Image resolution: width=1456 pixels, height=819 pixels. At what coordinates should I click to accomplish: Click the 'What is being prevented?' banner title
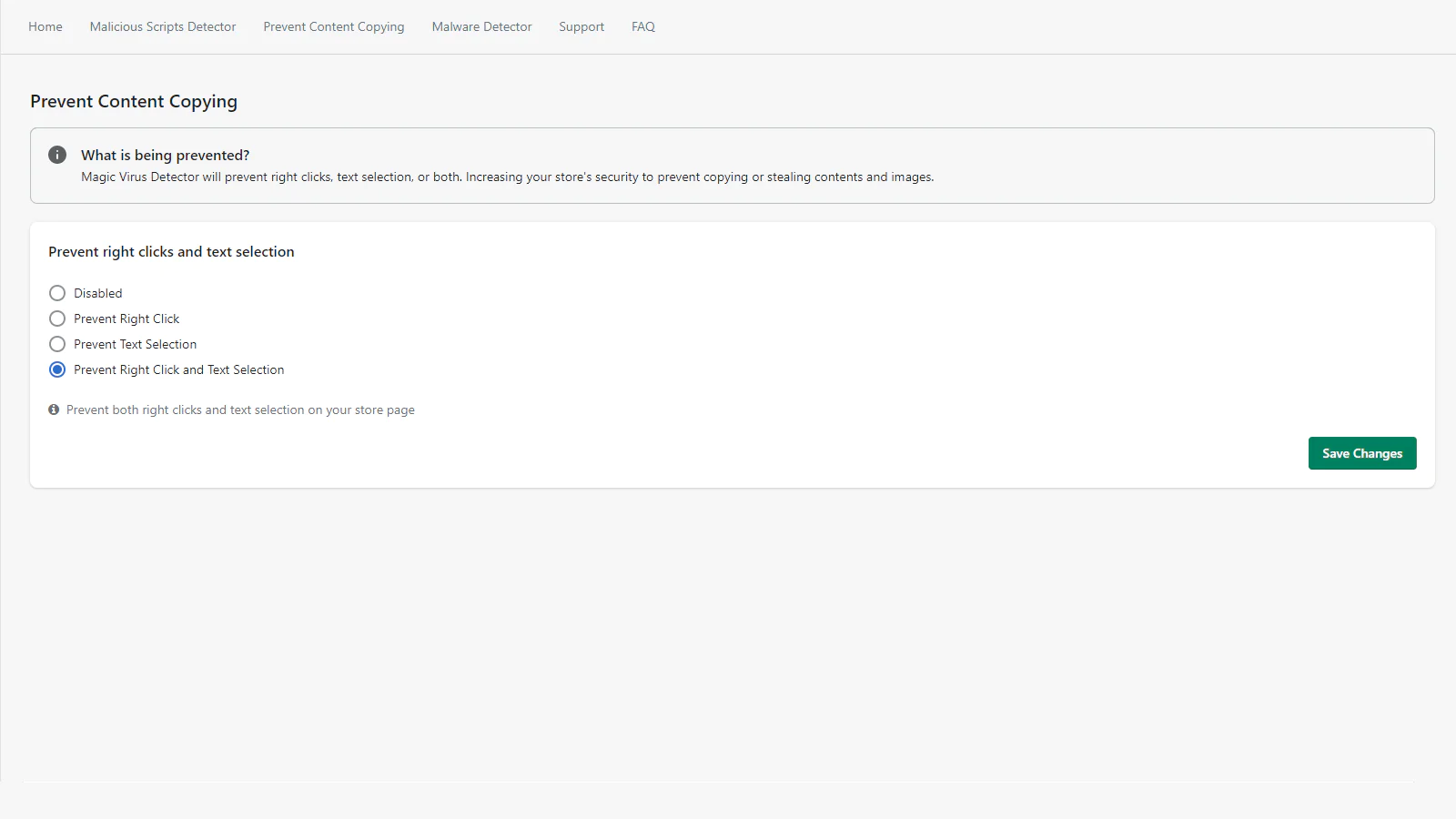[165, 155]
